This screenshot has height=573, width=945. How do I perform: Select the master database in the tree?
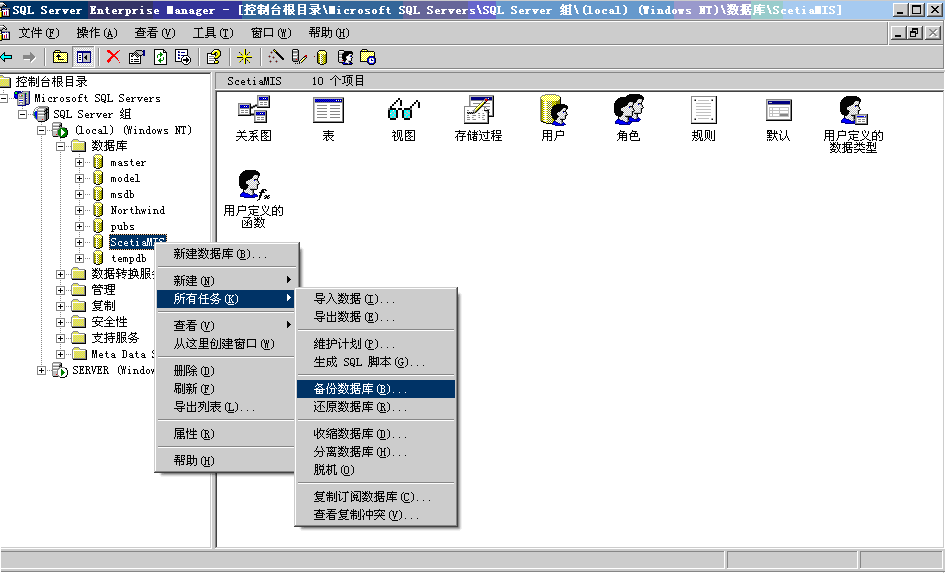(x=128, y=162)
